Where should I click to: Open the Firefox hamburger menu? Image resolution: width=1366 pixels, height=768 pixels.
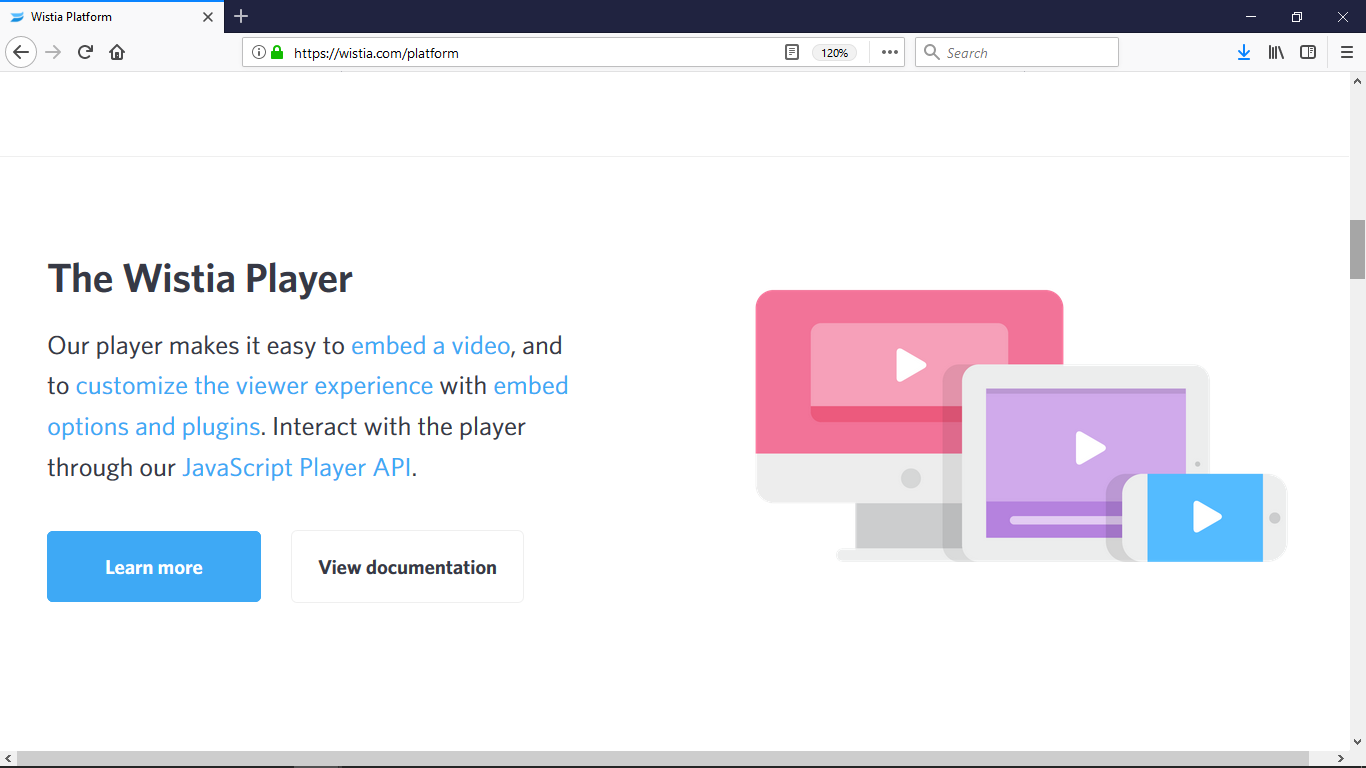click(x=1347, y=52)
